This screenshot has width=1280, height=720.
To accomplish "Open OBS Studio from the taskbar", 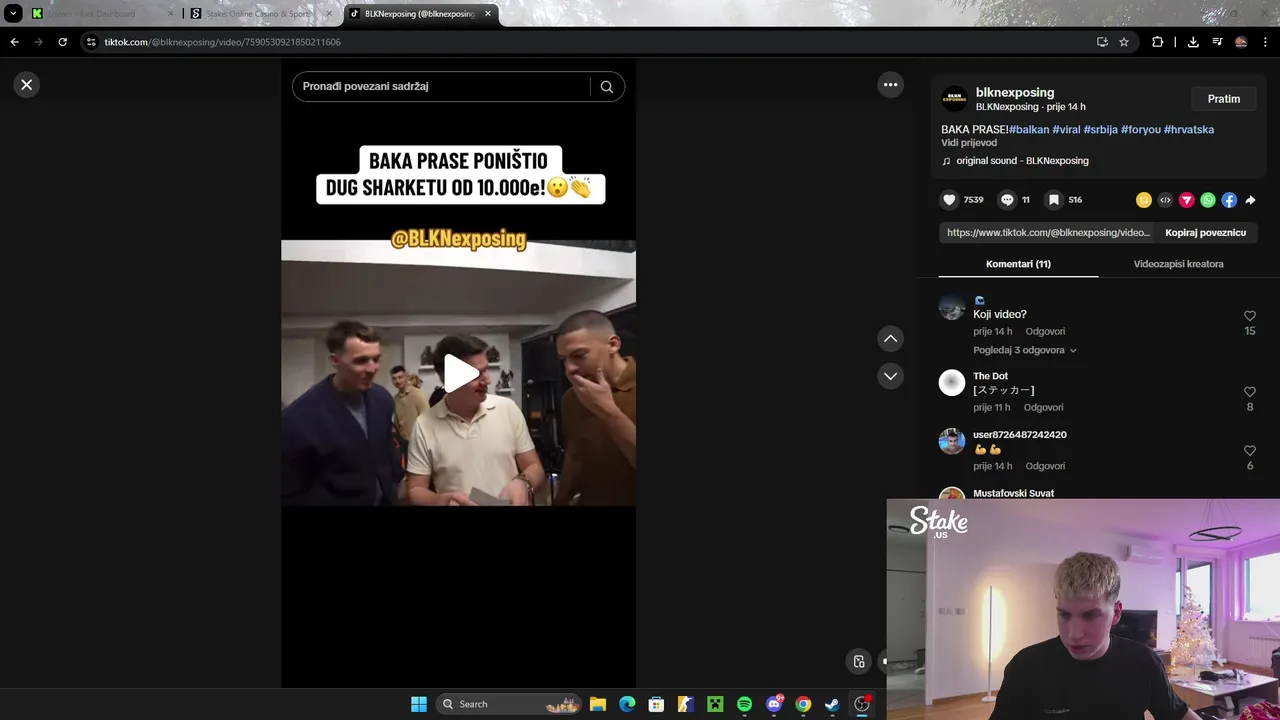I will pos(862,704).
